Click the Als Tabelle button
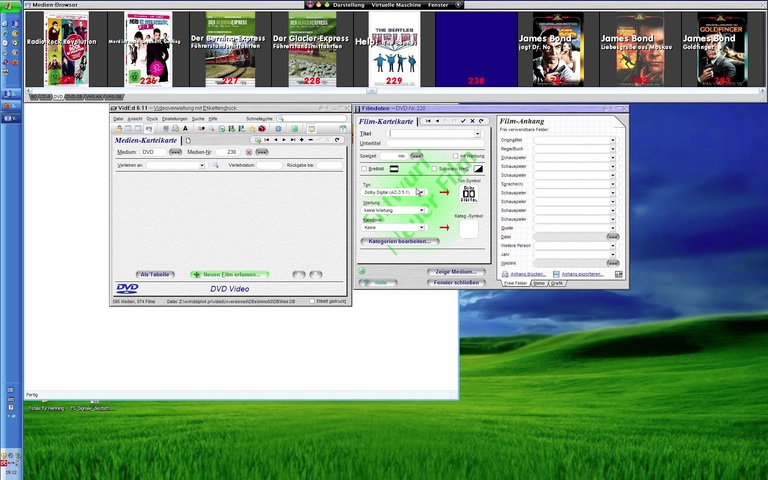 tap(155, 275)
